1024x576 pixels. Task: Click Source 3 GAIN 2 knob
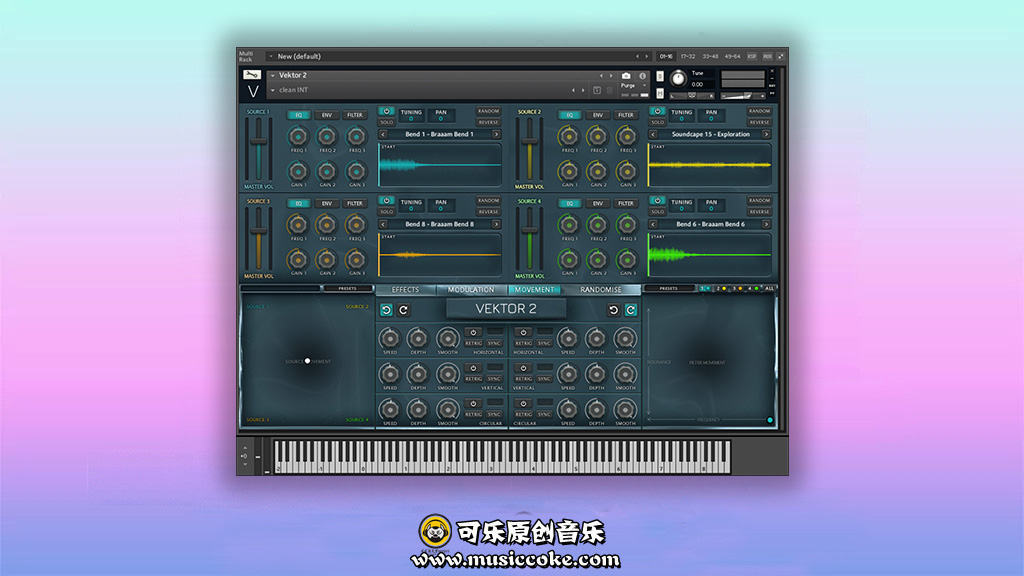(x=327, y=259)
